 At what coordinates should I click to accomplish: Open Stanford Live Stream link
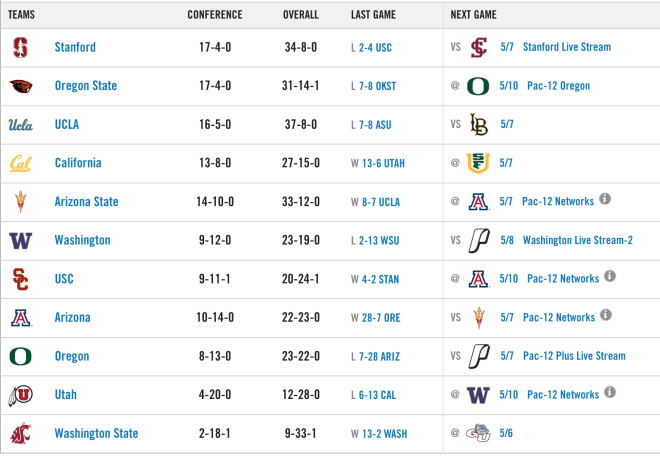pyautogui.click(x=567, y=47)
